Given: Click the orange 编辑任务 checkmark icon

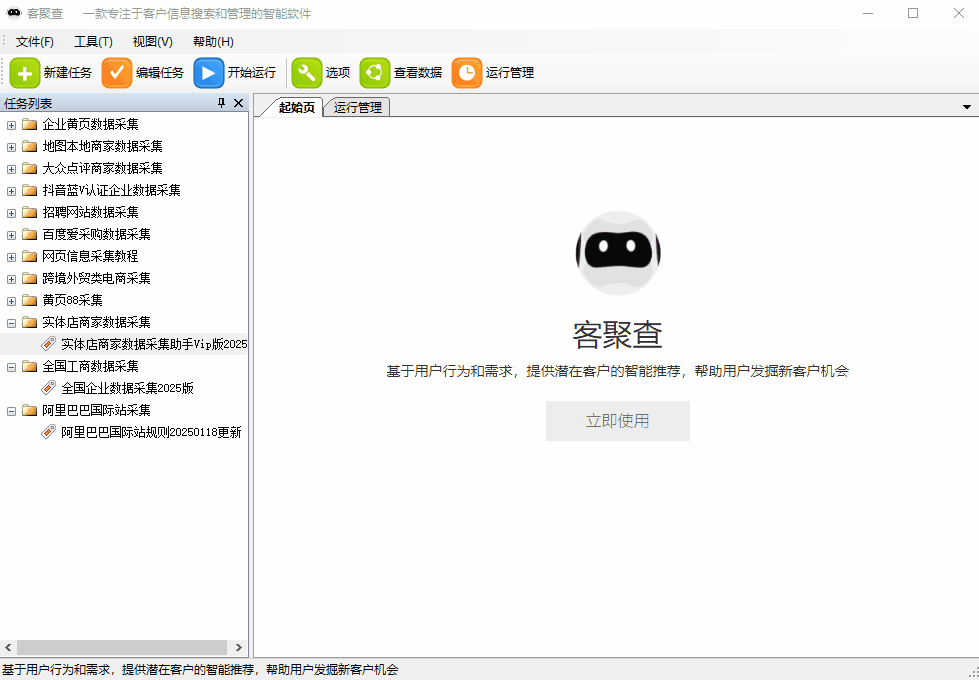Looking at the screenshot, I should point(117,73).
